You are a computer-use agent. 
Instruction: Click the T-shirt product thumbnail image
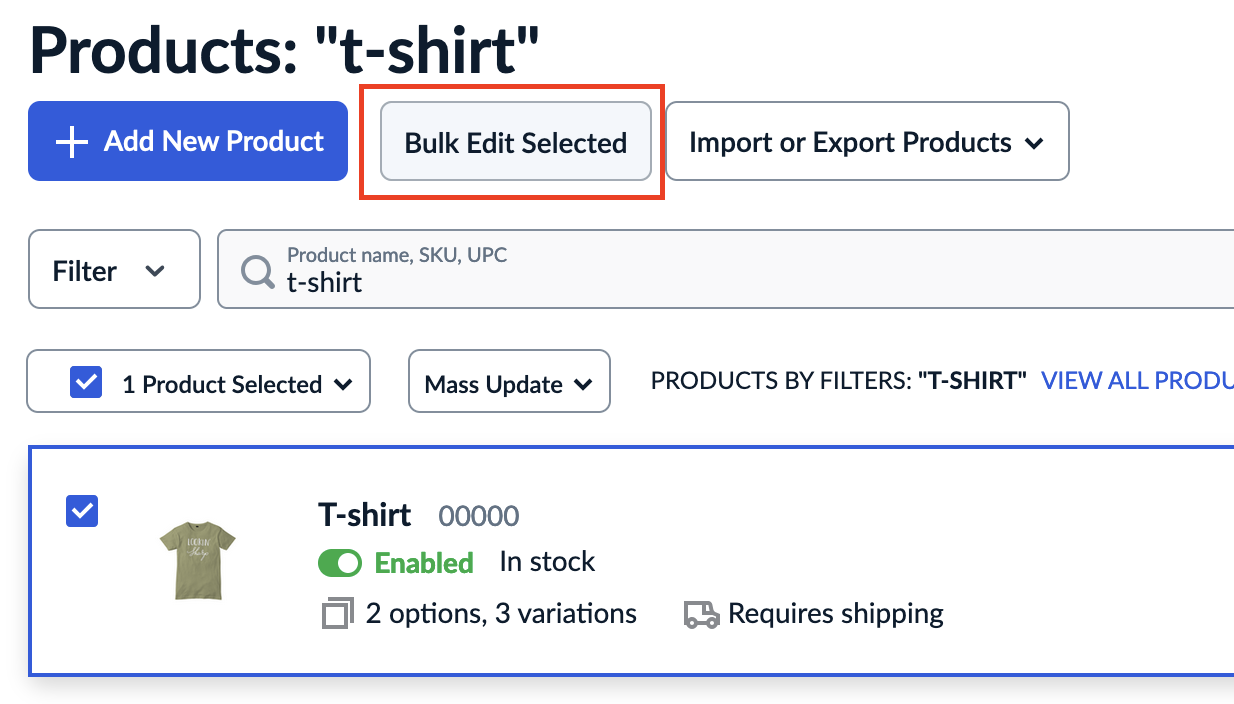[x=196, y=561]
